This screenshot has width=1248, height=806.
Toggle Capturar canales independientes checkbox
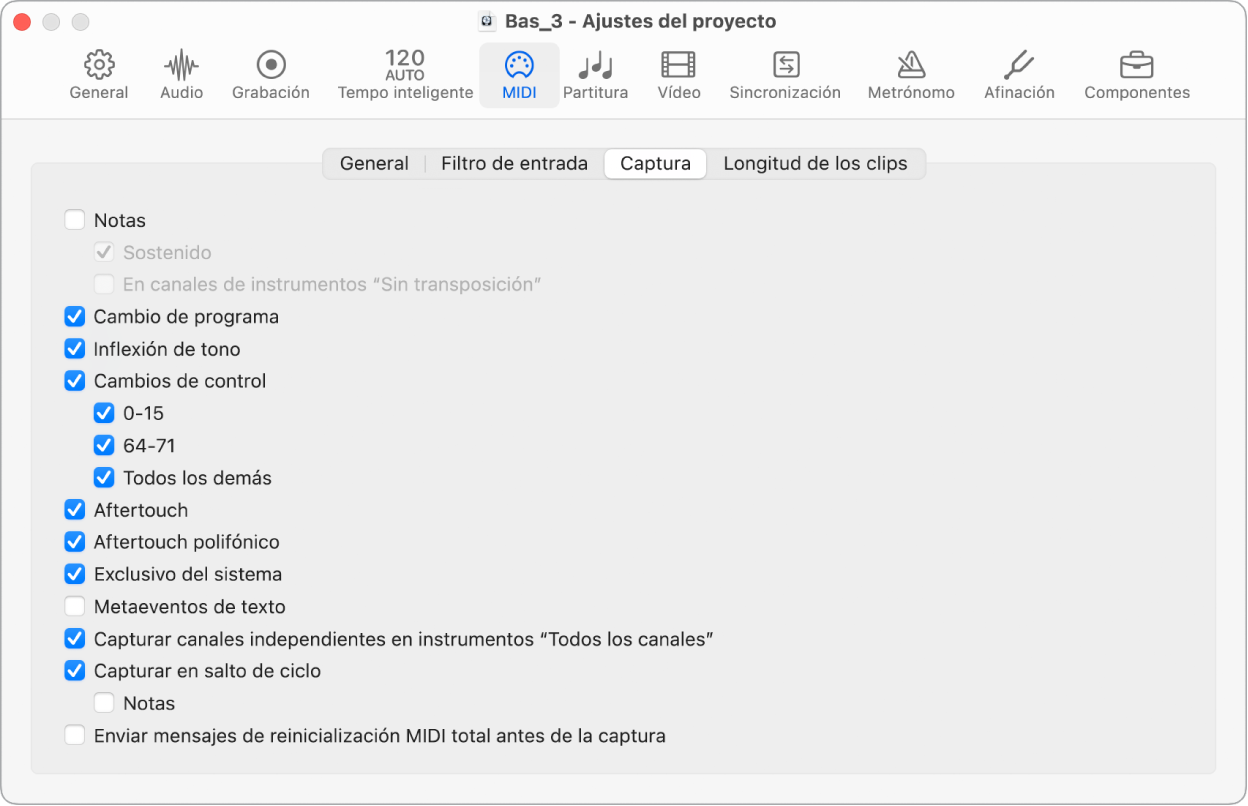click(x=75, y=639)
